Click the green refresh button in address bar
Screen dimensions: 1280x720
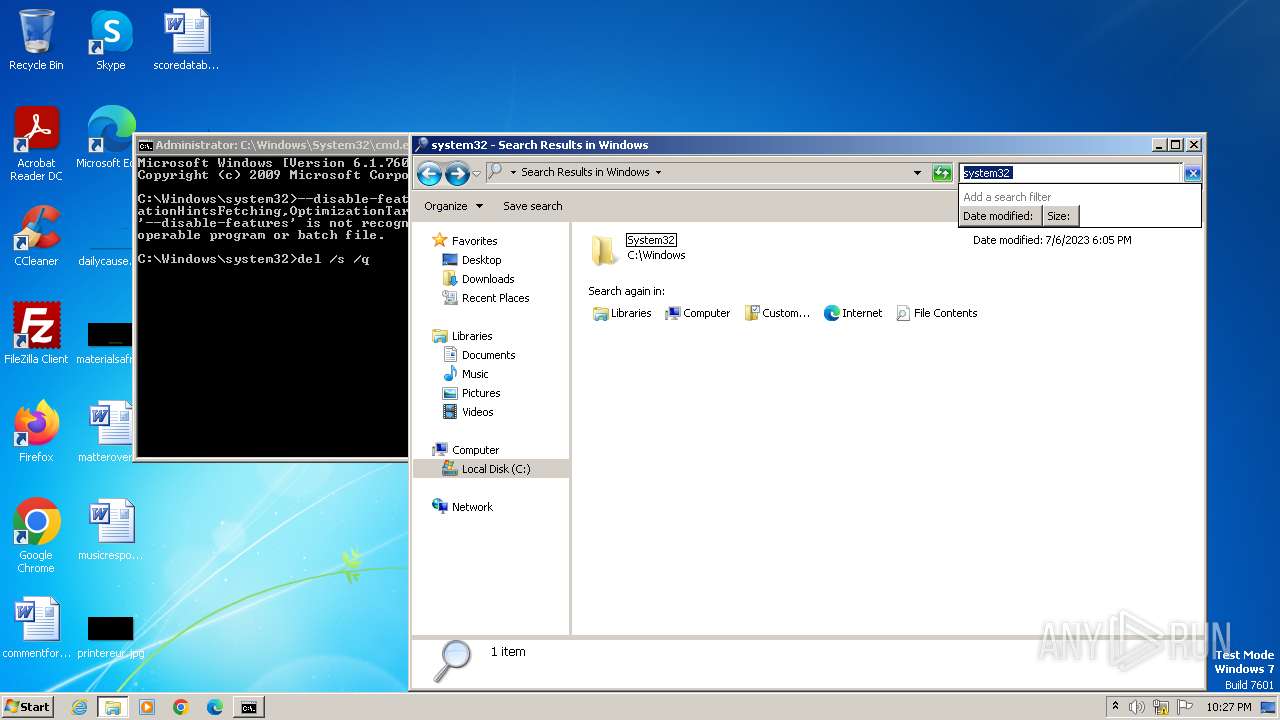click(x=942, y=173)
